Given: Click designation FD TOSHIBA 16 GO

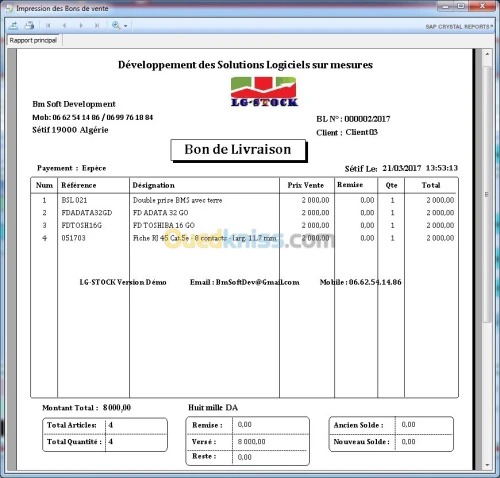Looking at the screenshot, I should [164, 225].
